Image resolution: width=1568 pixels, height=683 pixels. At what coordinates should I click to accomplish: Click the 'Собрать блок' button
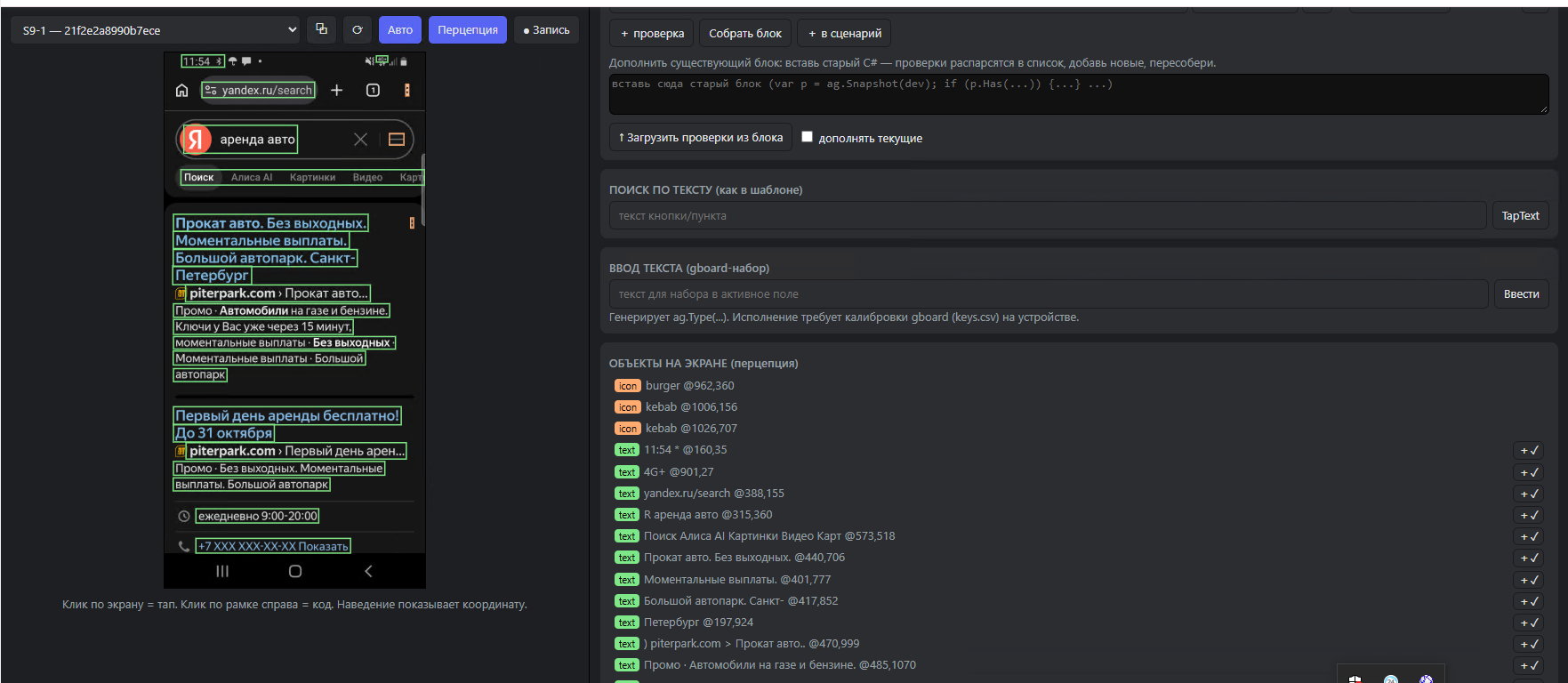tap(745, 34)
